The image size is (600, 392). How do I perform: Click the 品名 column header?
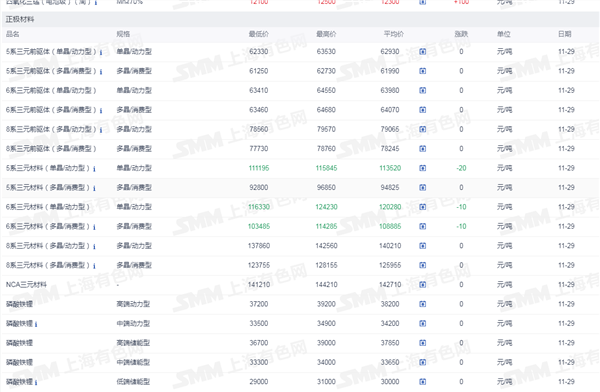(12, 34)
